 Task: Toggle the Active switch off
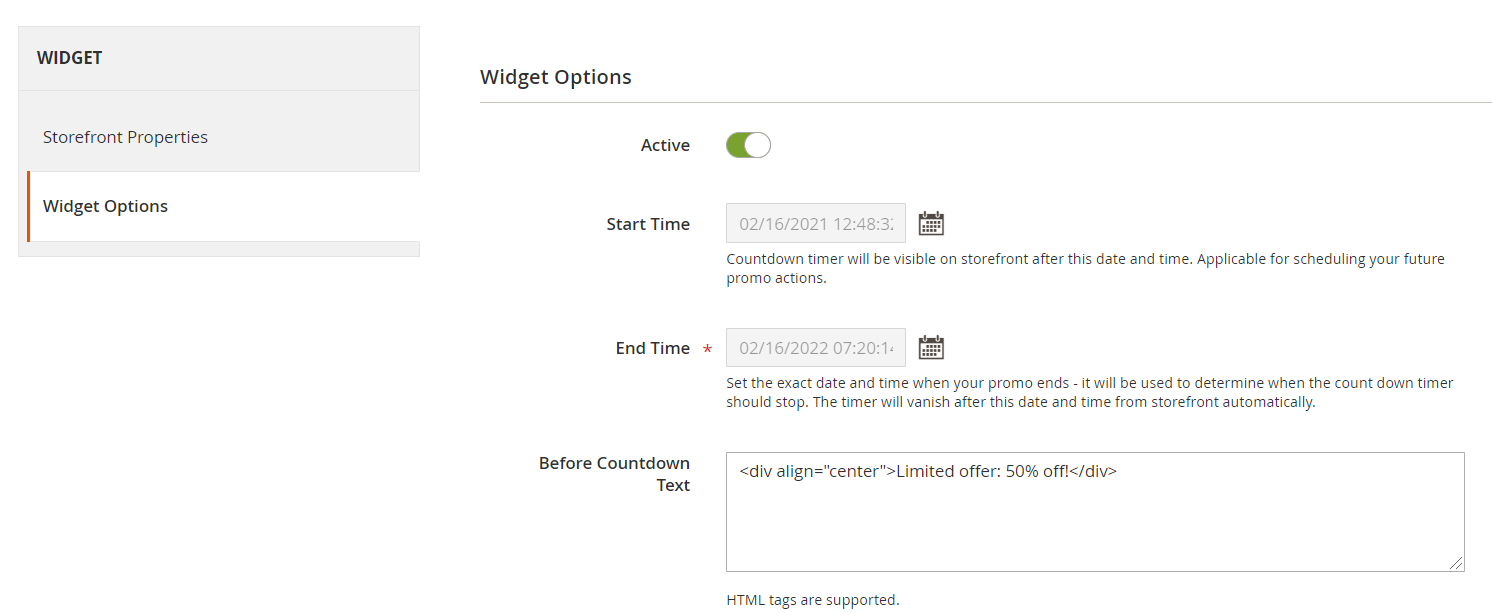point(748,145)
